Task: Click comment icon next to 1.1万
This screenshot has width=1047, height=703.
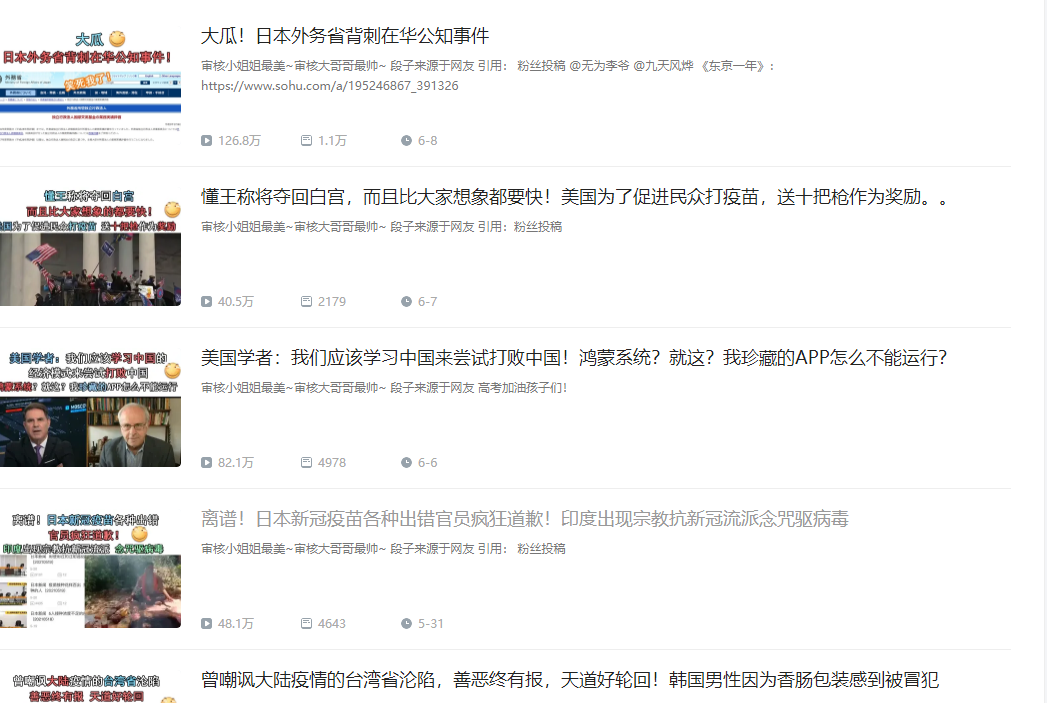Action: coord(306,140)
